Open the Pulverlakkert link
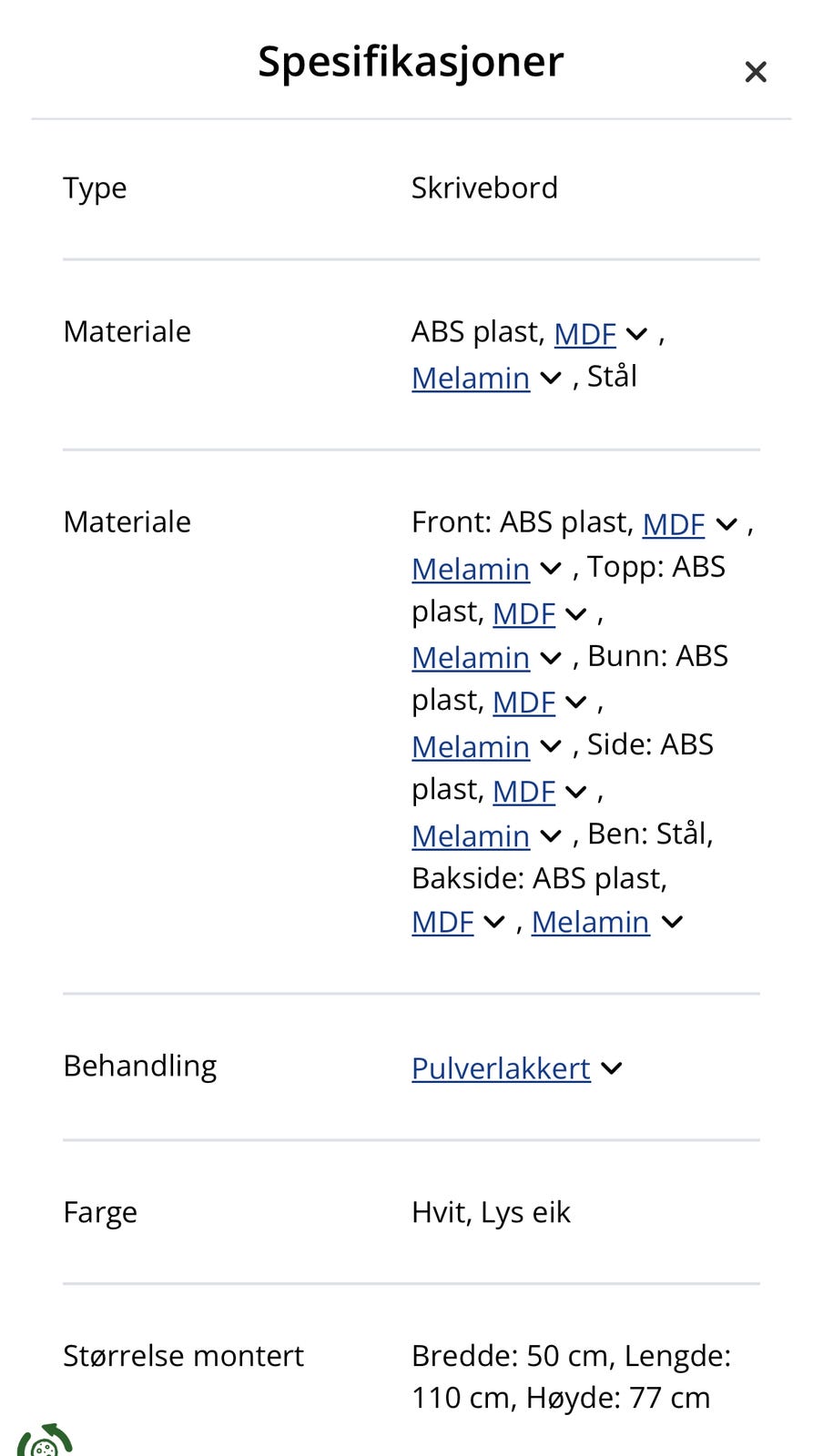Image resolution: width=823 pixels, height=1456 pixels. click(501, 1068)
